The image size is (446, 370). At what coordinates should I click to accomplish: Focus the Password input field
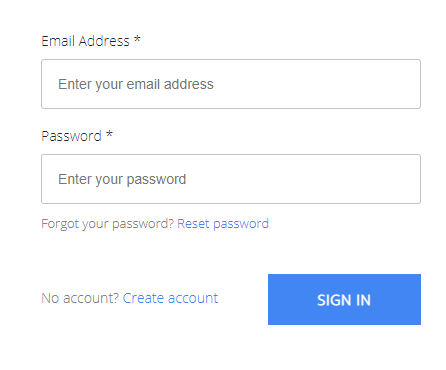tap(231, 179)
